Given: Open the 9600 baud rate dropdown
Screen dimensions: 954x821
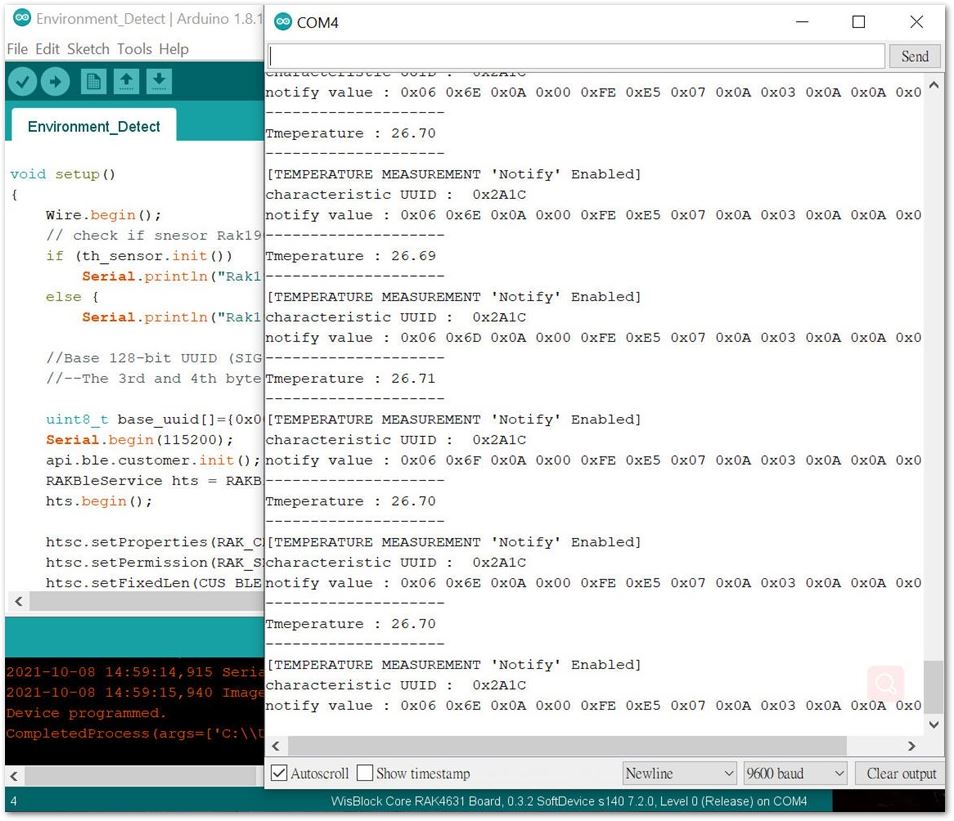Looking at the screenshot, I should click(x=796, y=774).
